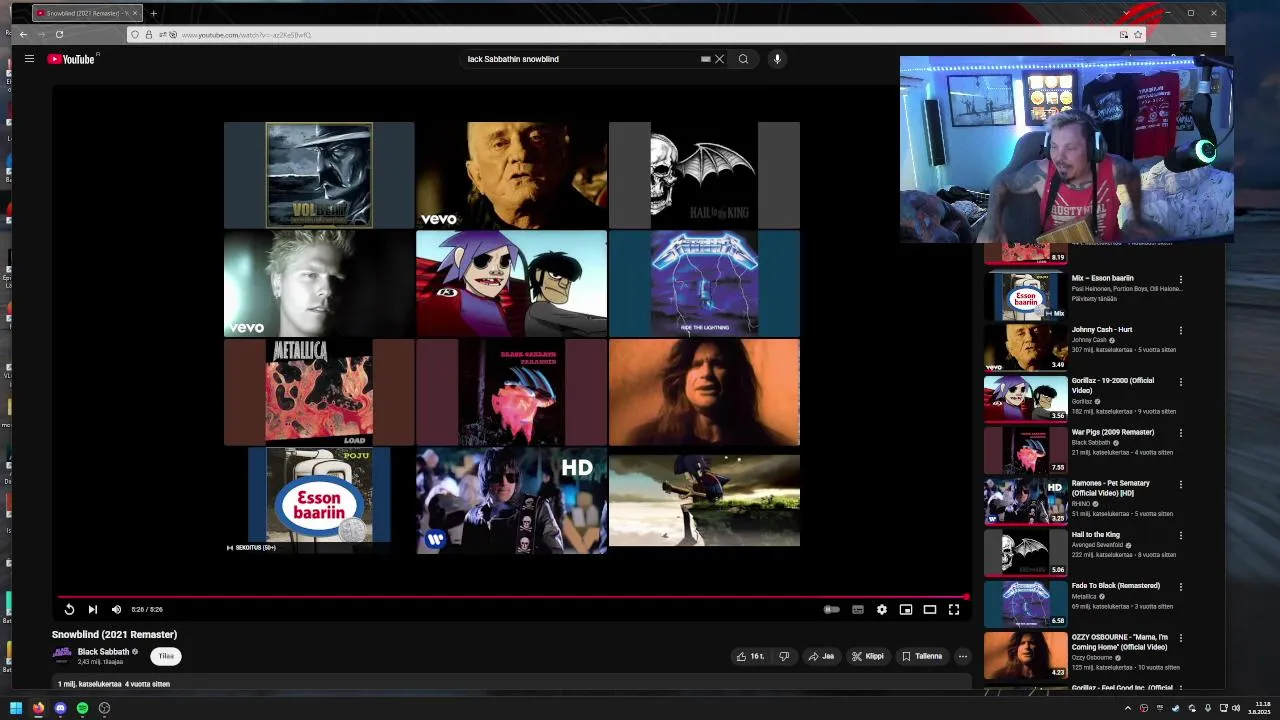
Task: Enter fullscreen in the video player
Action: [954, 609]
